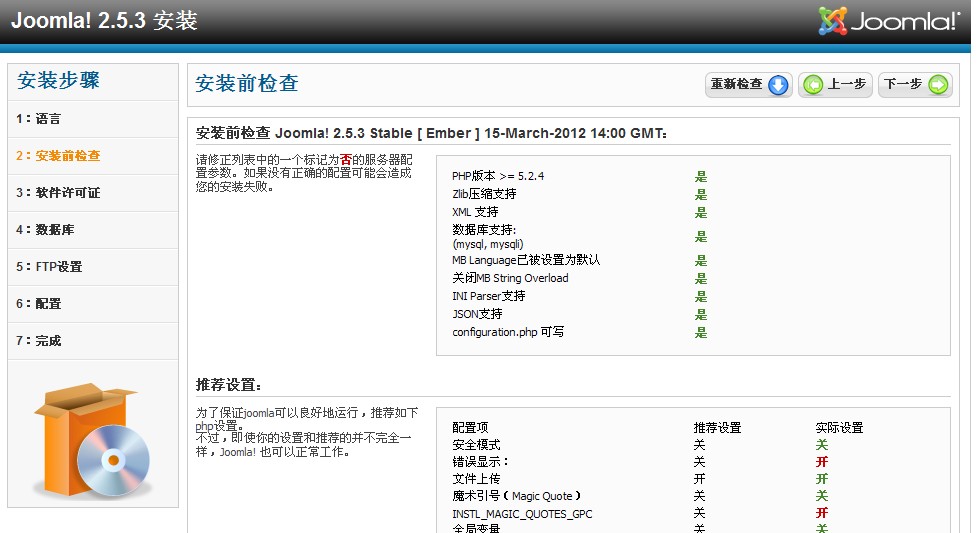
Task: Click the 是 value beside configuration.php 可写
Action: [x=701, y=332]
